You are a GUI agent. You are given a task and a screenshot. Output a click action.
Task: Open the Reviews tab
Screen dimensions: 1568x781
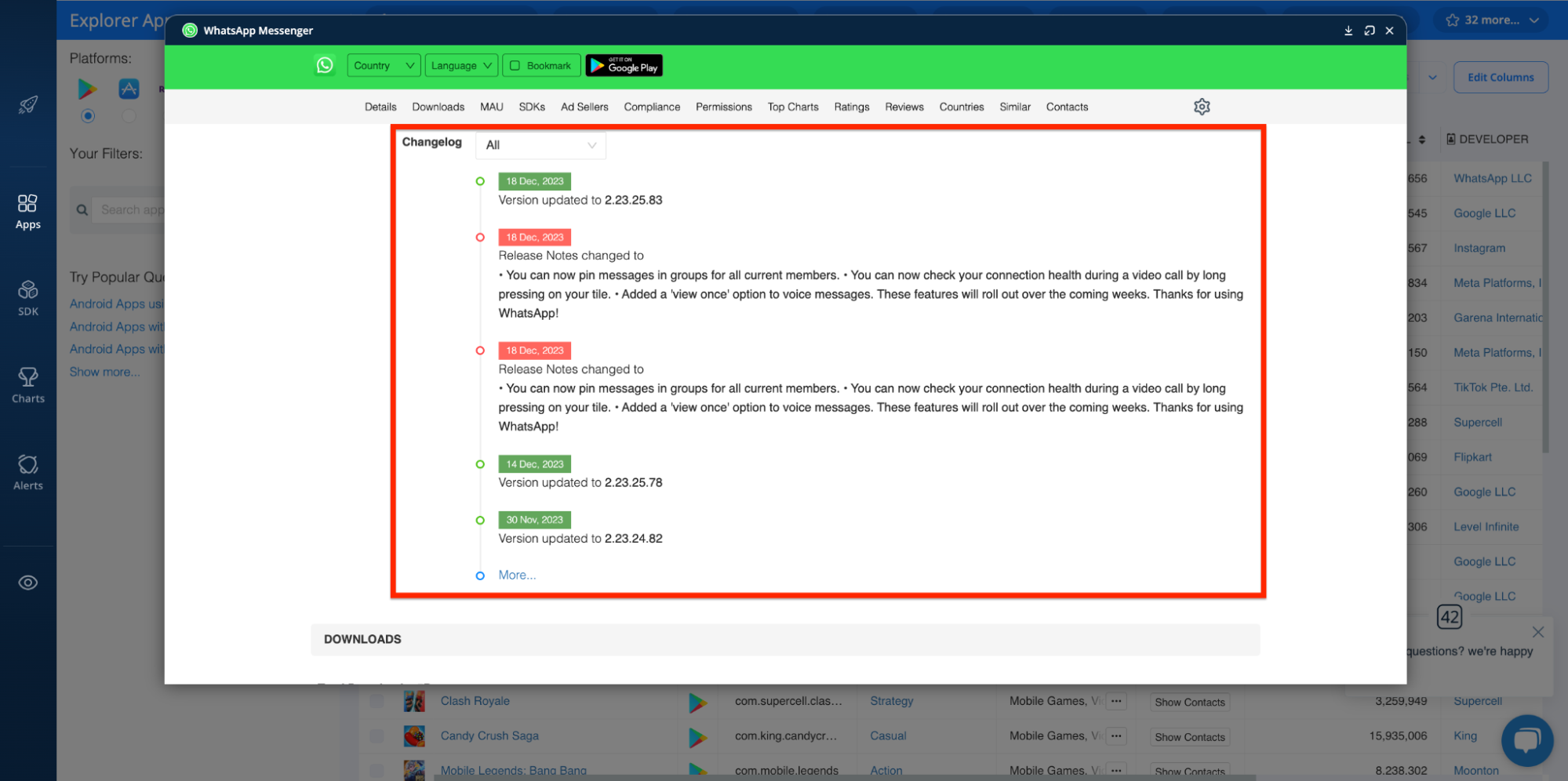(x=904, y=107)
